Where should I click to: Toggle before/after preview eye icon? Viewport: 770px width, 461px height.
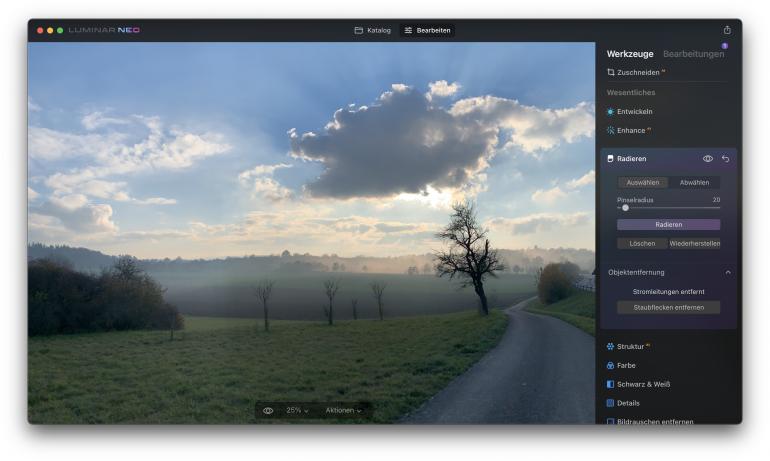coord(268,410)
